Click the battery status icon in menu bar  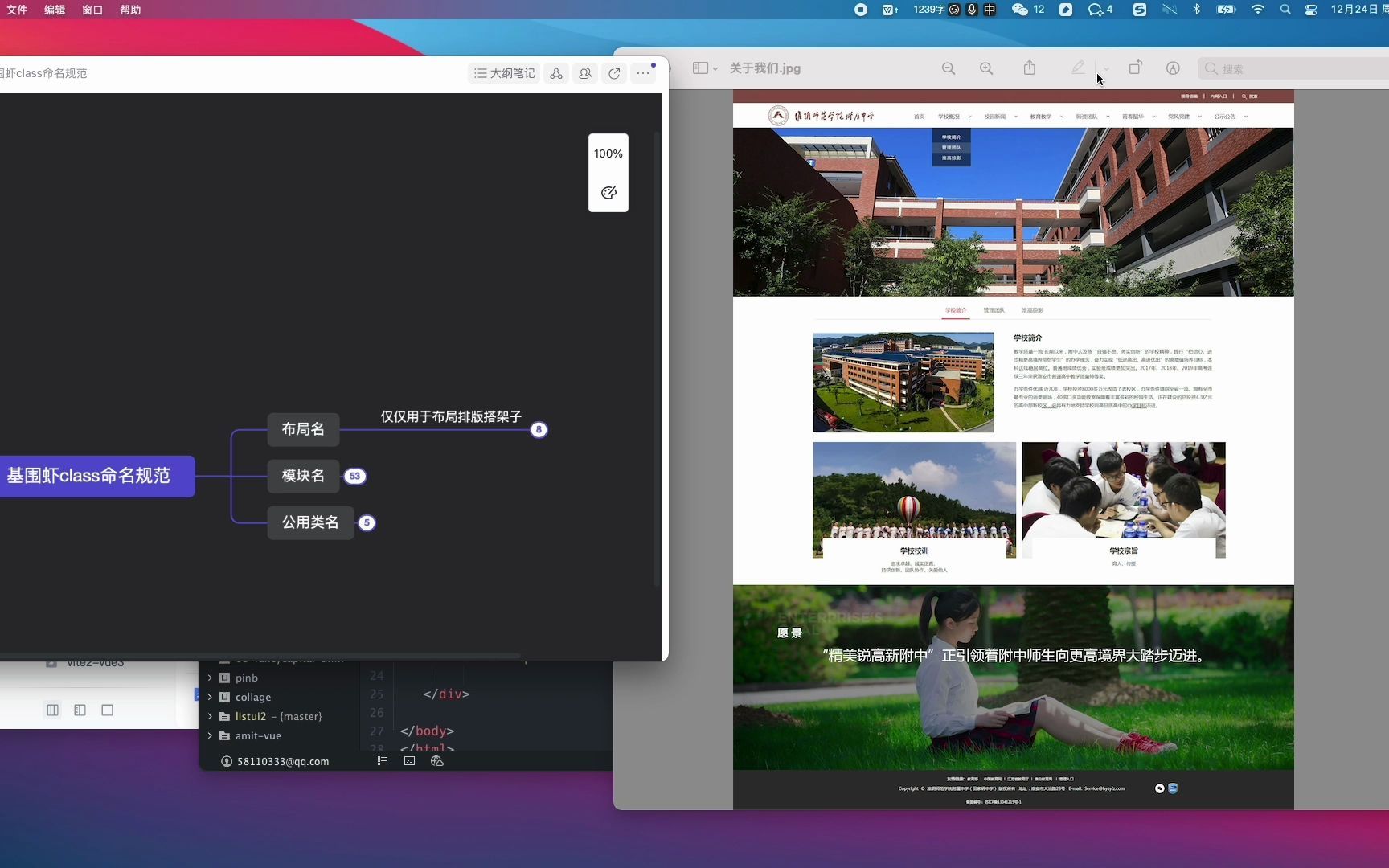(x=1226, y=10)
